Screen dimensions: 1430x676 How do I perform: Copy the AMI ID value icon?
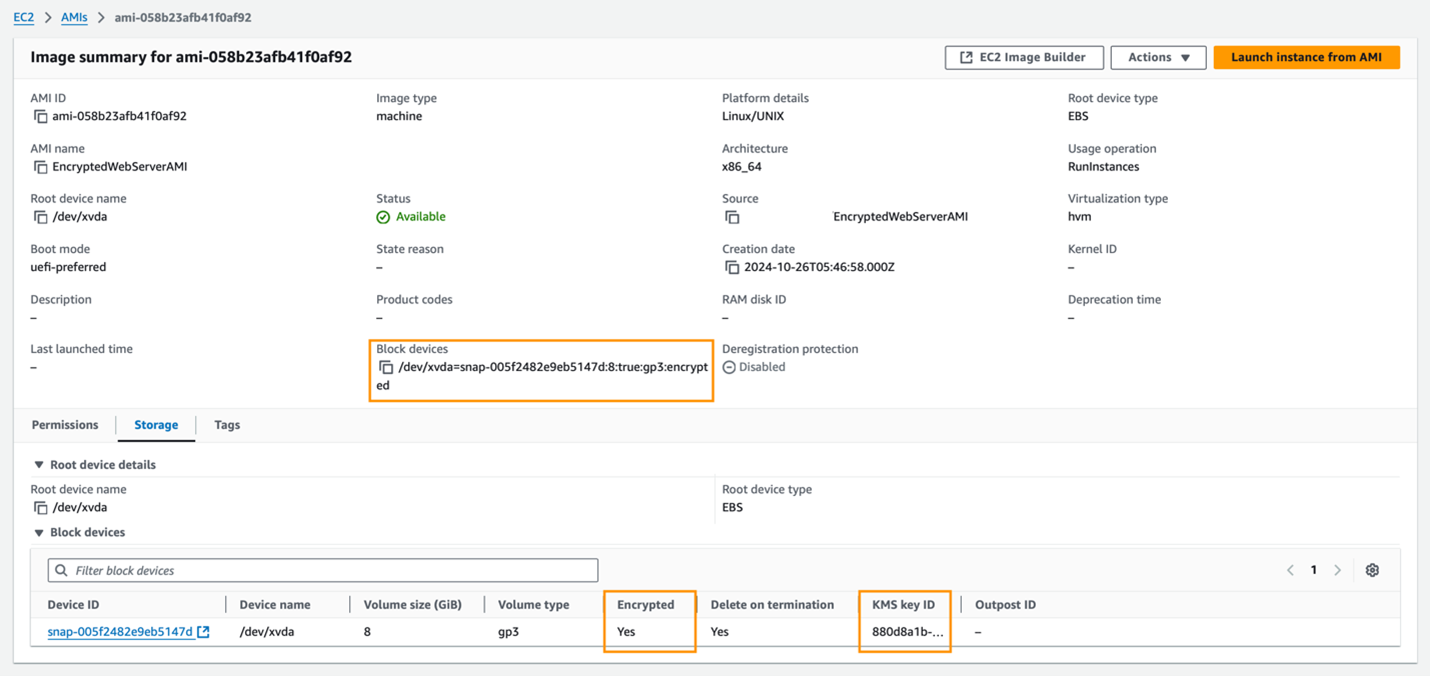point(40,117)
